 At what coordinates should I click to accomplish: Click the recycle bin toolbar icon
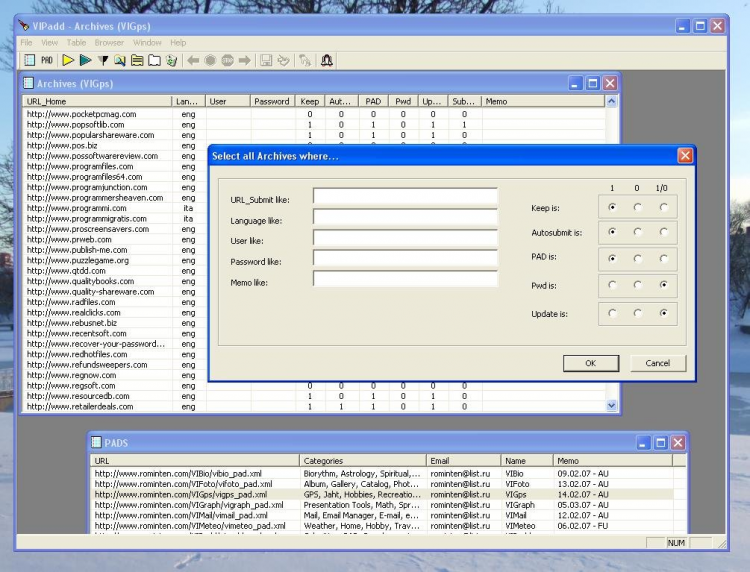tap(171, 60)
